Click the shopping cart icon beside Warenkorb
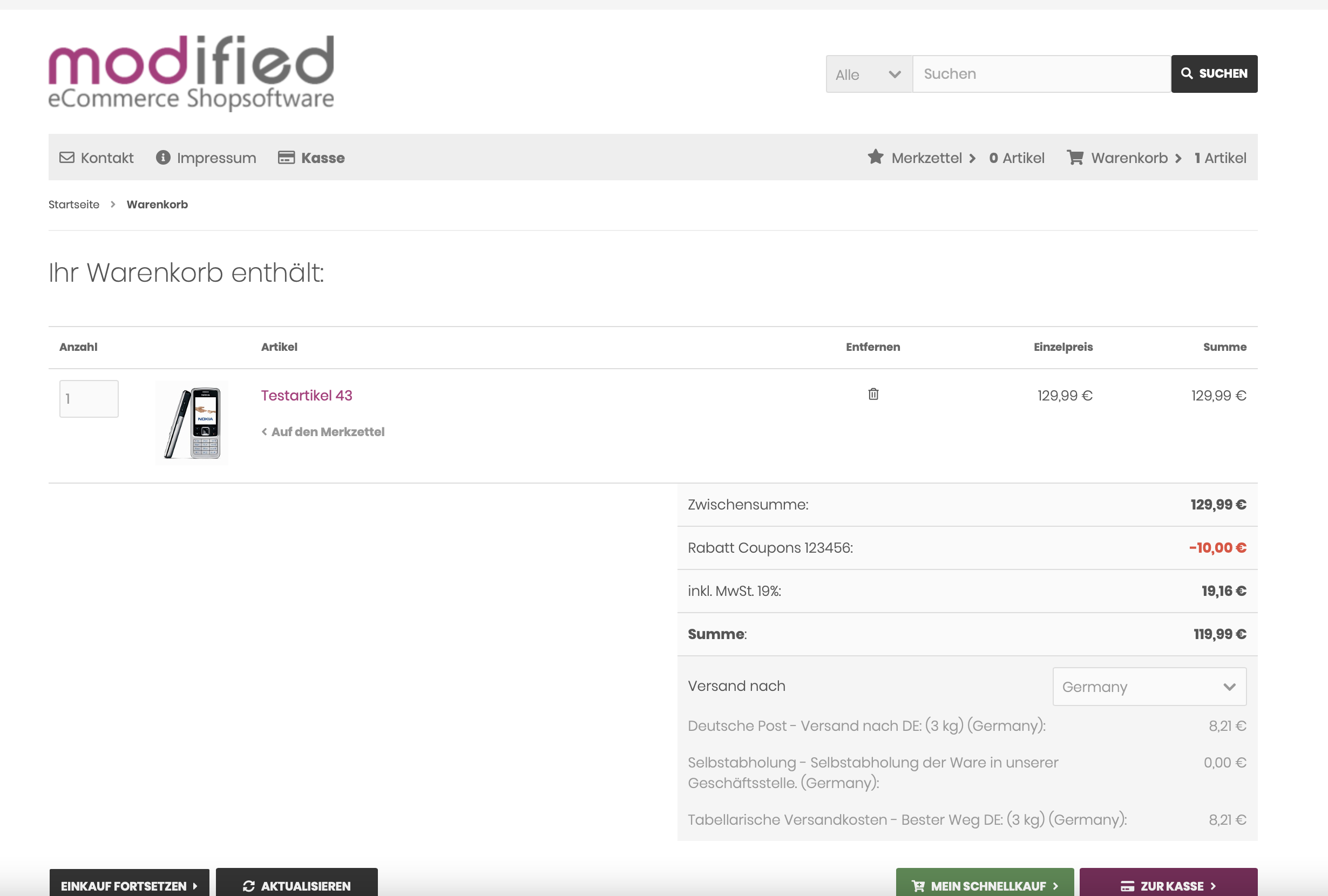This screenshot has width=1328, height=896. 1075,157
